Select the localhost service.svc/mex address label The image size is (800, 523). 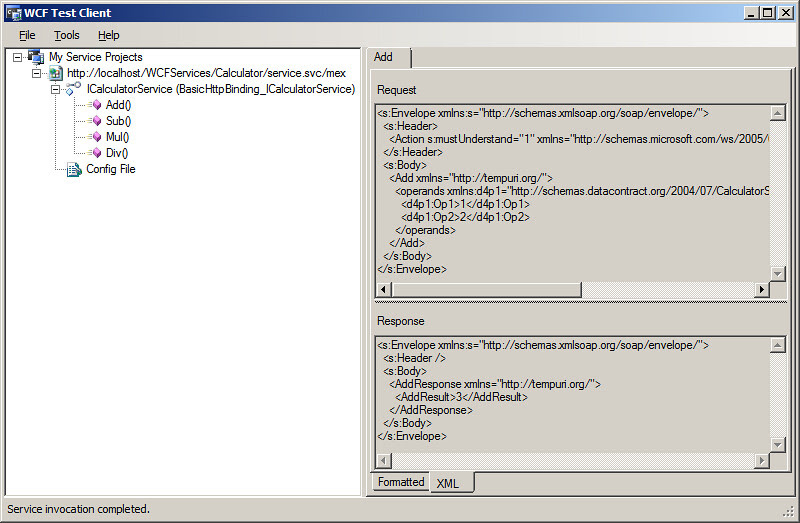pos(207,73)
